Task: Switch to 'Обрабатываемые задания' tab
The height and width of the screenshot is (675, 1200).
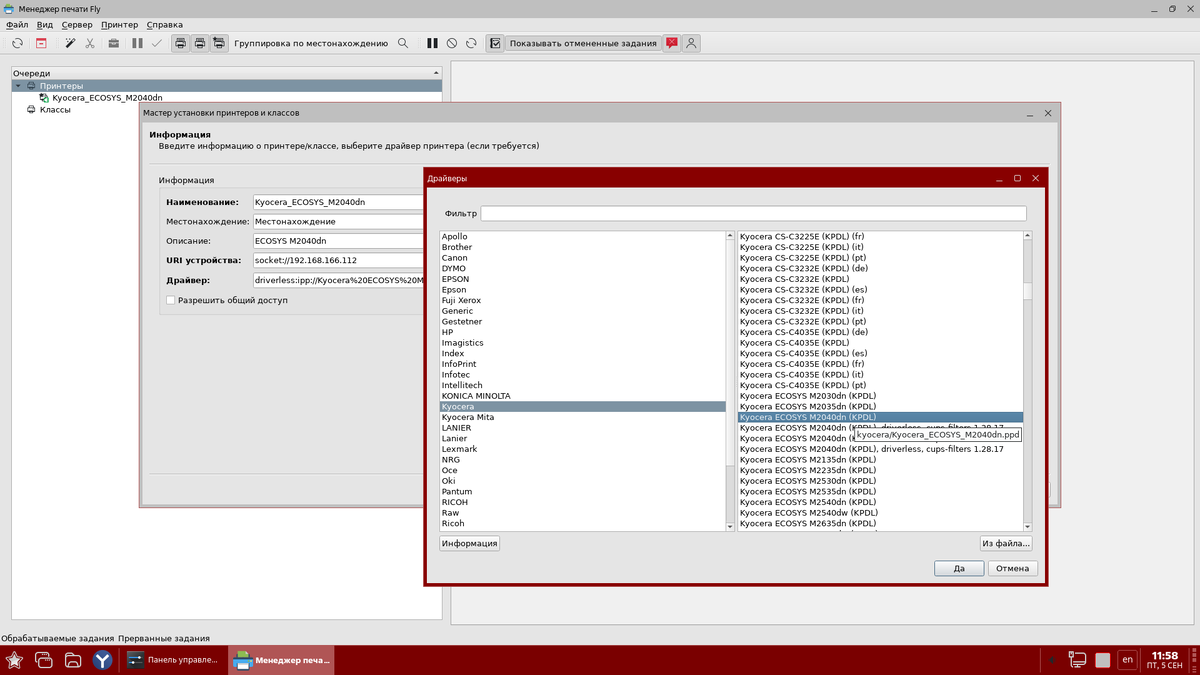Action: [58, 638]
